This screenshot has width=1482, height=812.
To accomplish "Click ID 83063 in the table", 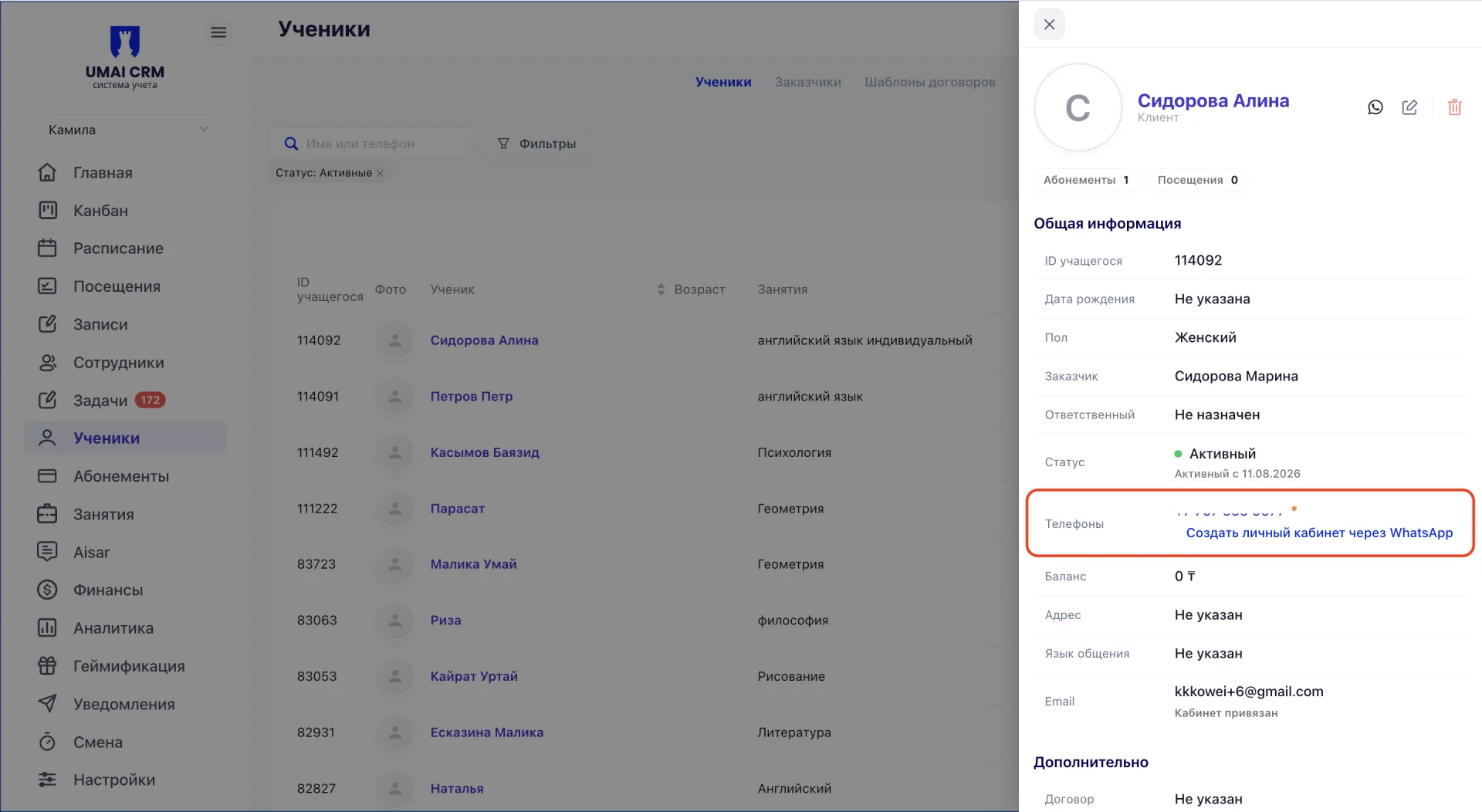I will pos(316,621).
